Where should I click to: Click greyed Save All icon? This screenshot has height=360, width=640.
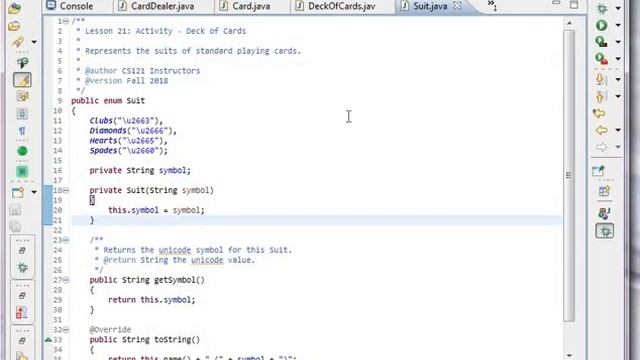pyautogui.click(x=15, y=226)
